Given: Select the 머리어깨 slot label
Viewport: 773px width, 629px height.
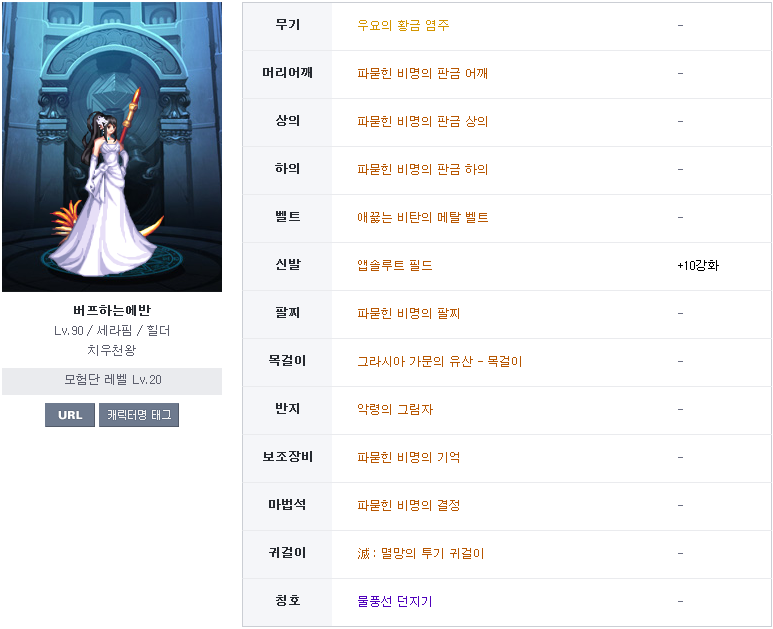Looking at the screenshot, I should point(287,73).
